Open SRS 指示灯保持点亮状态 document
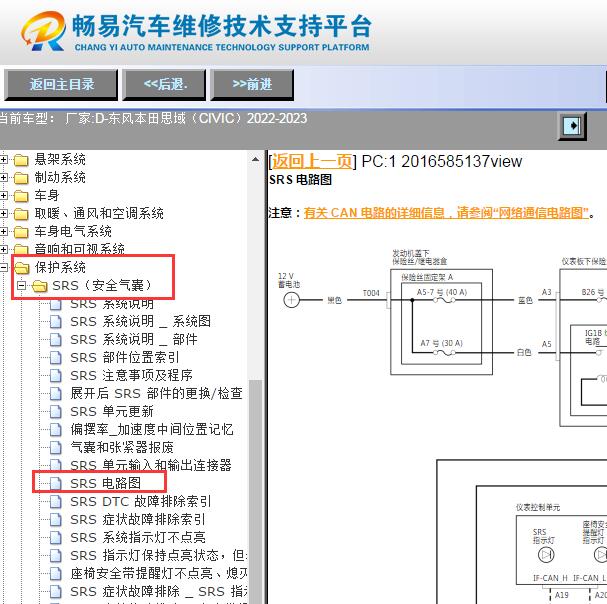 [x=159, y=555]
